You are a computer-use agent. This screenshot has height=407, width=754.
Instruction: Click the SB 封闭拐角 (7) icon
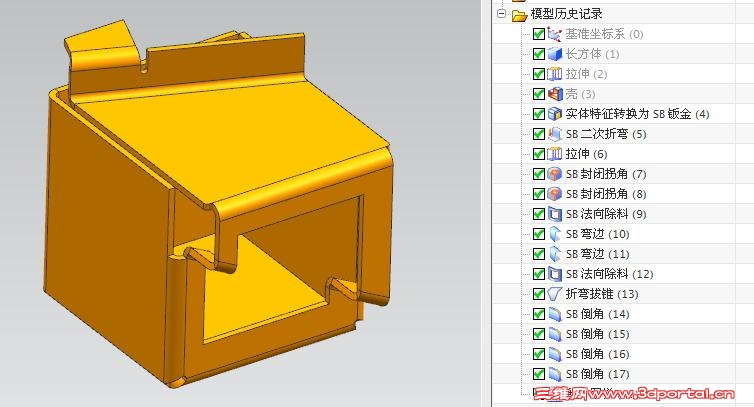pyautogui.click(x=554, y=174)
